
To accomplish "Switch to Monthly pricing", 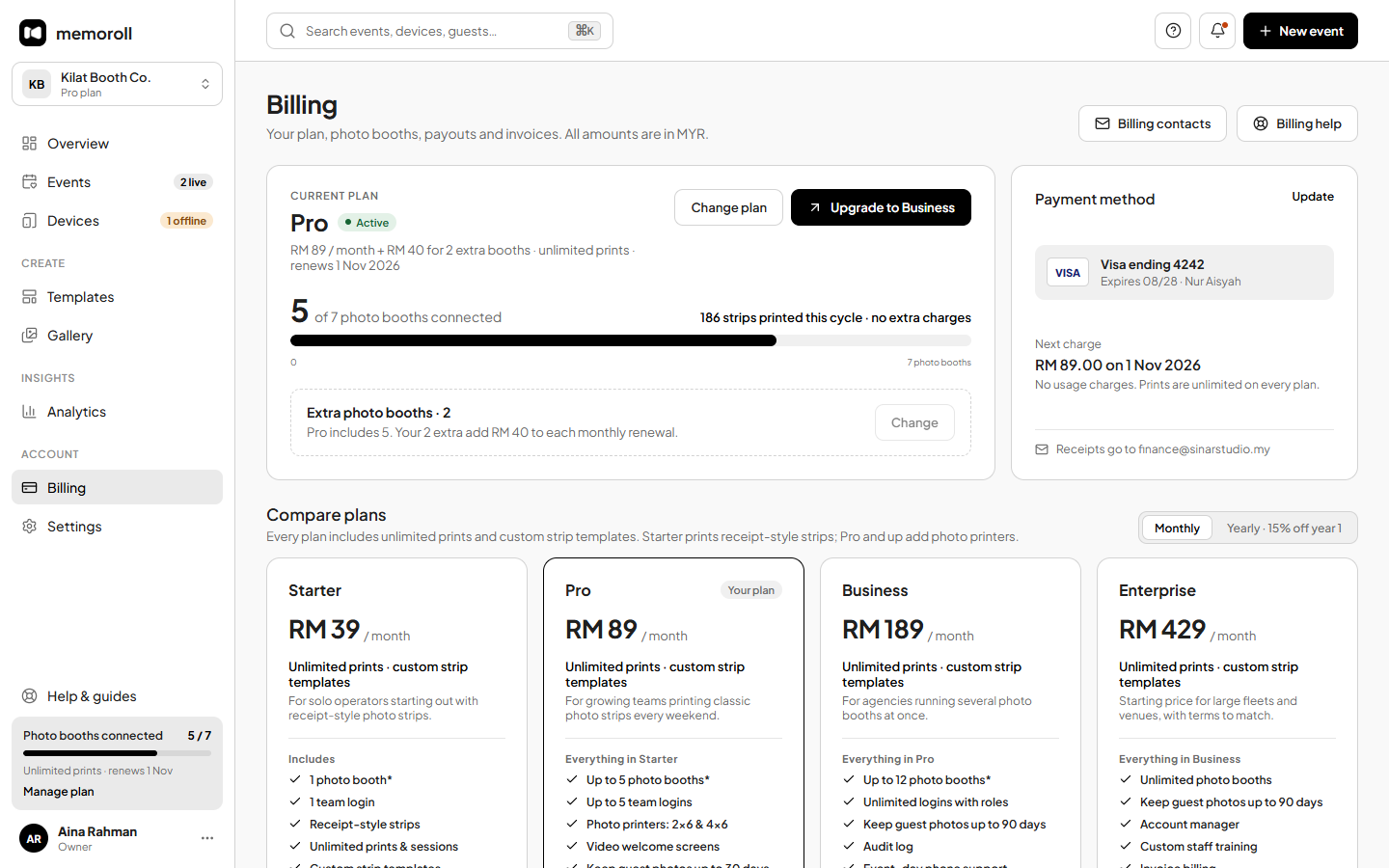I will pyautogui.click(x=1177, y=528).
